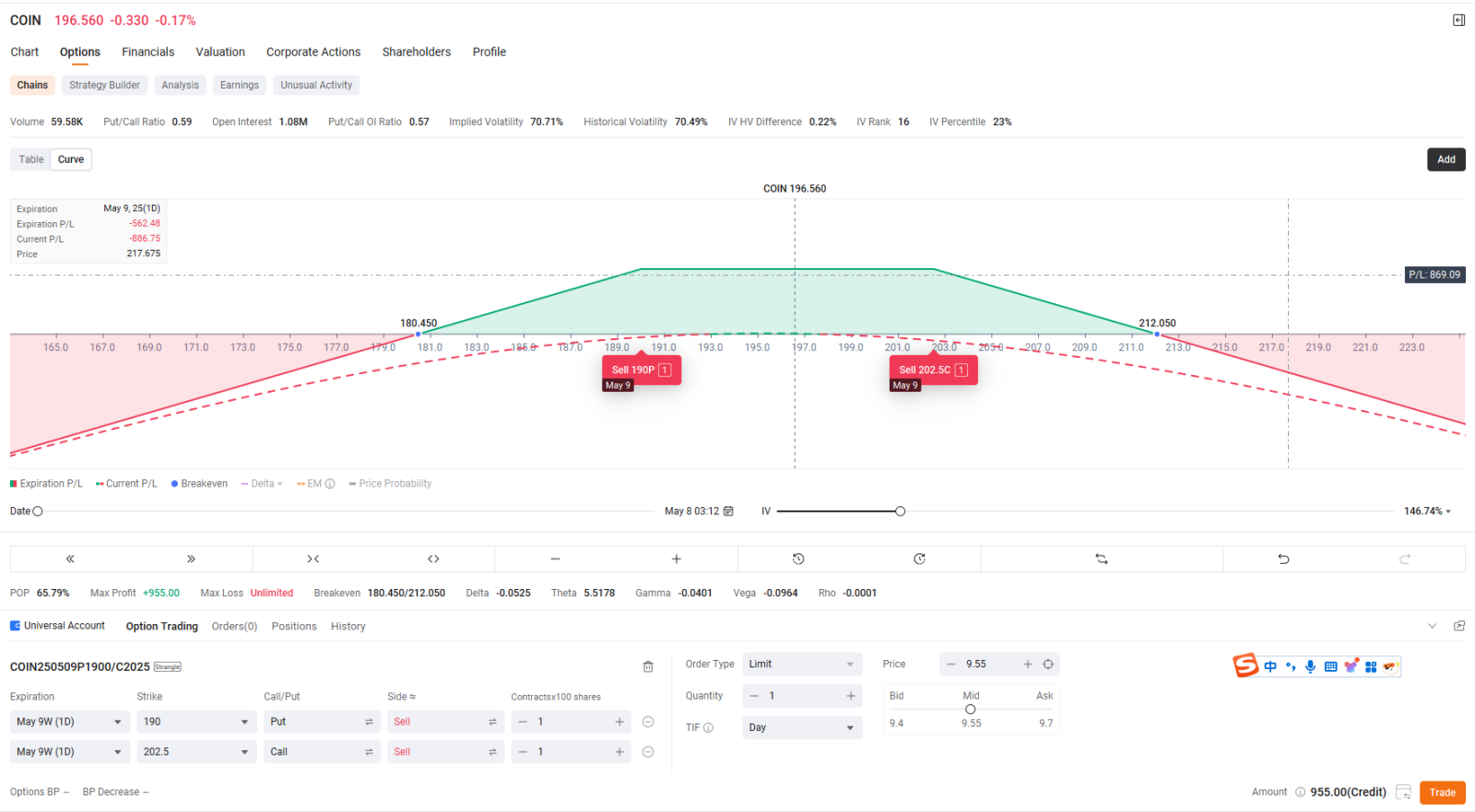Undo the last strategy change

click(x=1283, y=559)
